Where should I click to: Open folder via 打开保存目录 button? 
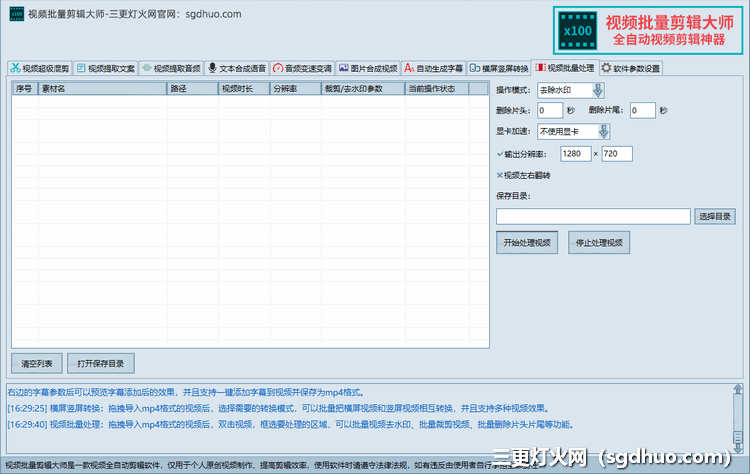point(100,364)
